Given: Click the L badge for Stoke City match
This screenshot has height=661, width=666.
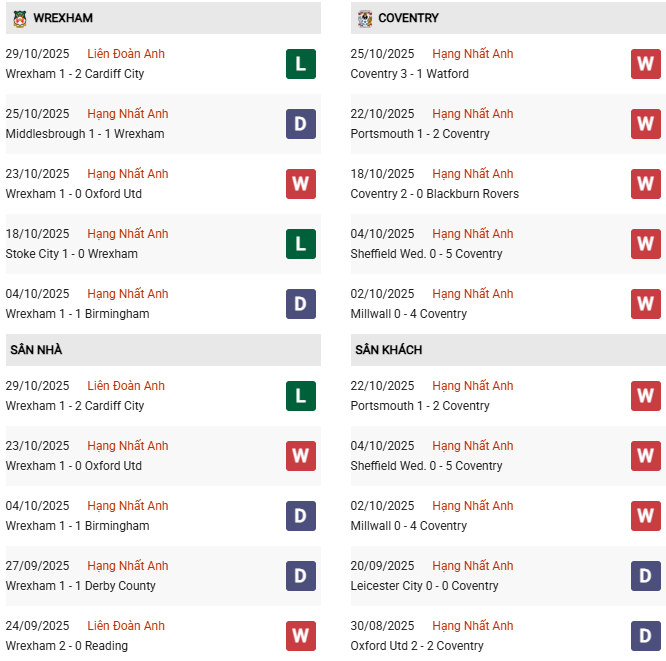Looking at the screenshot, I should click(x=300, y=244).
